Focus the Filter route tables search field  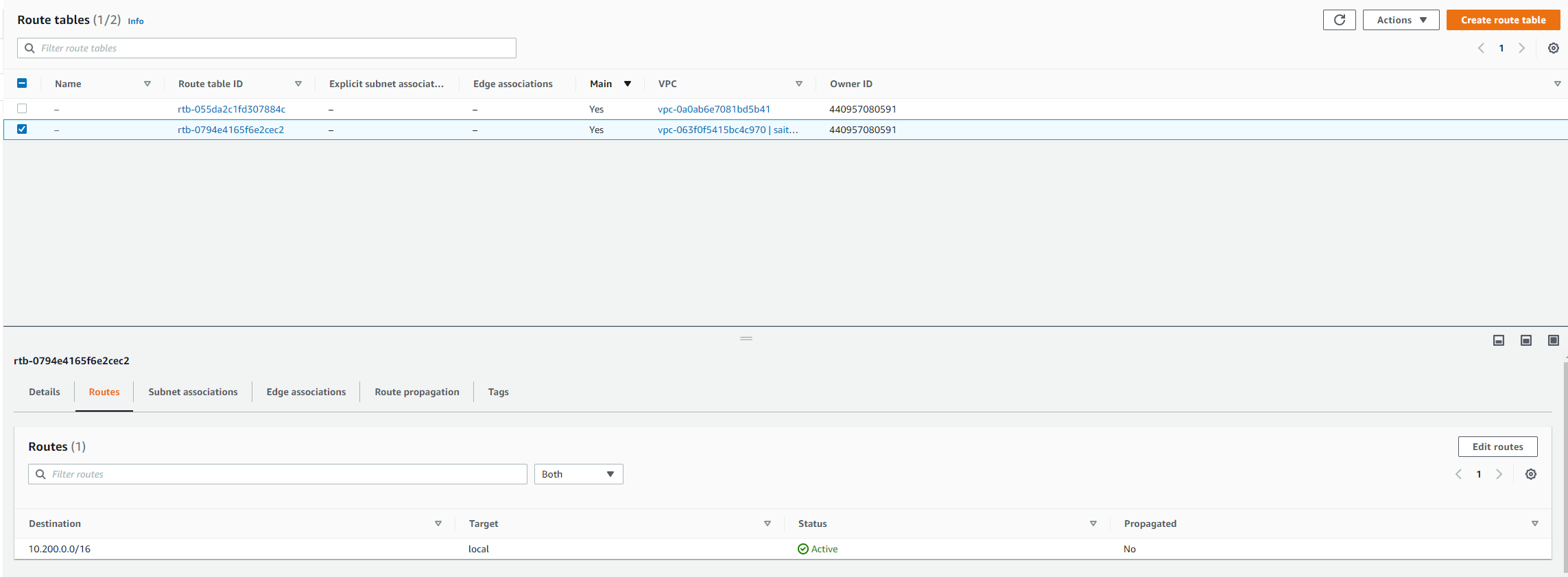tap(267, 48)
